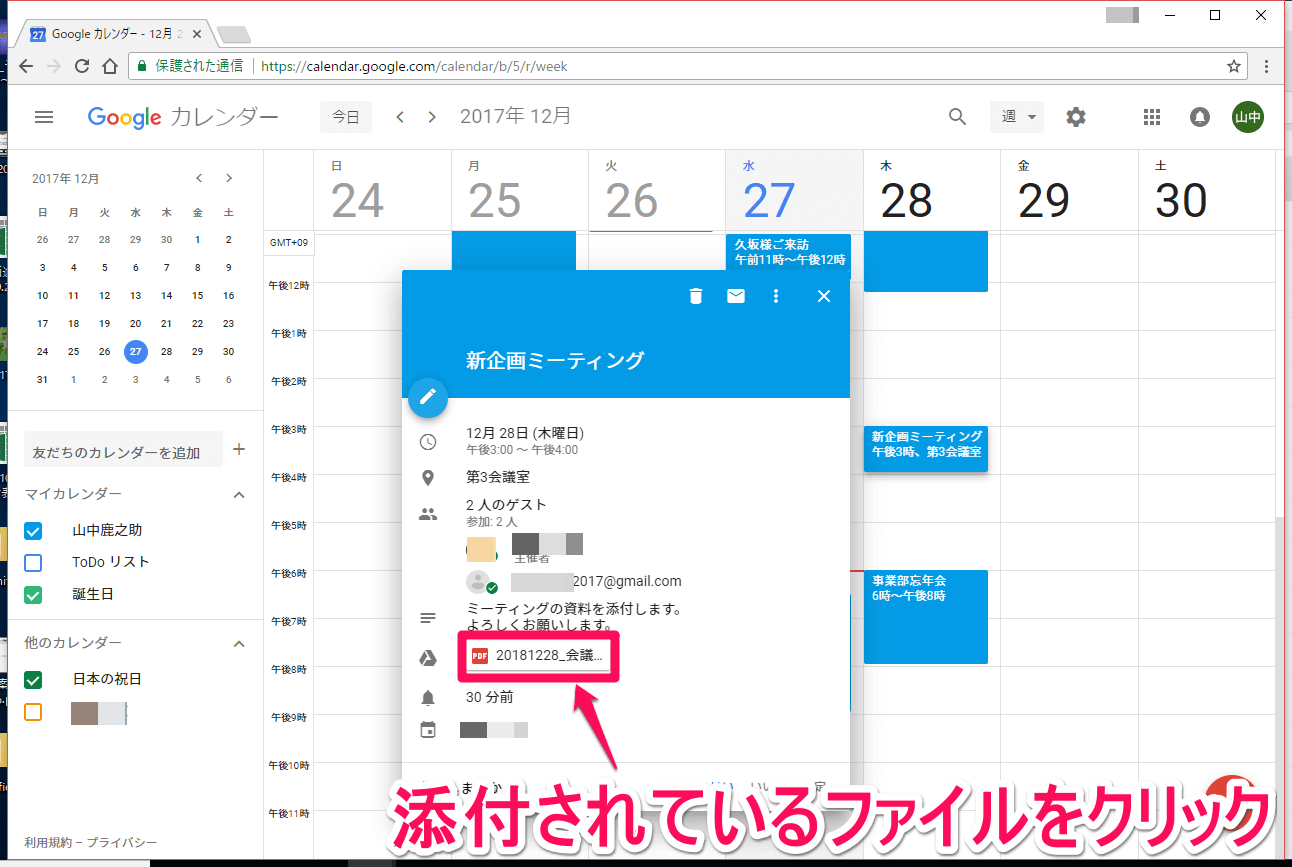Toggle the orange unnamed calendar checkbox

pos(33,712)
